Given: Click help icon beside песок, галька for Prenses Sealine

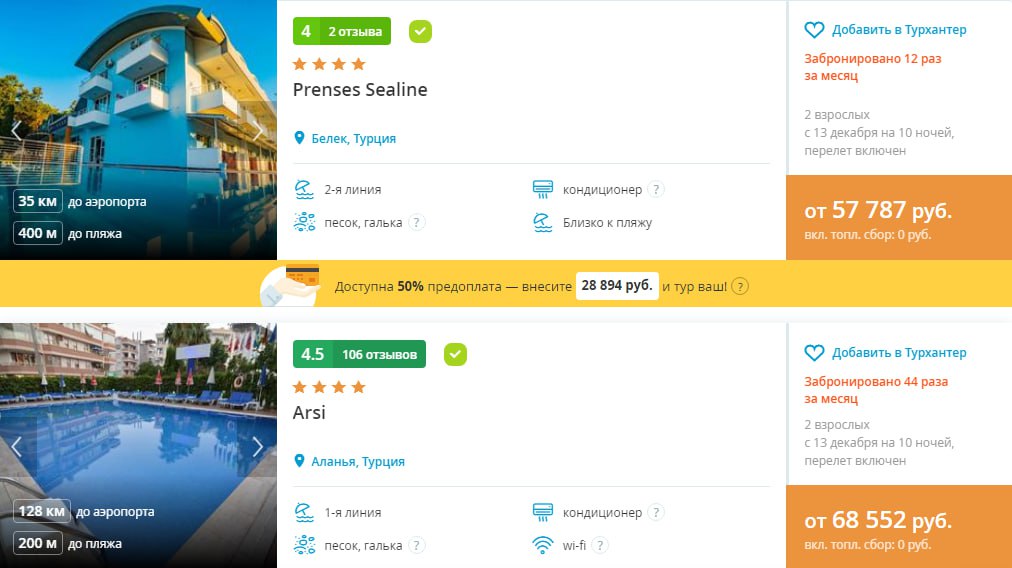Looking at the screenshot, I should (x=416, y=222).
